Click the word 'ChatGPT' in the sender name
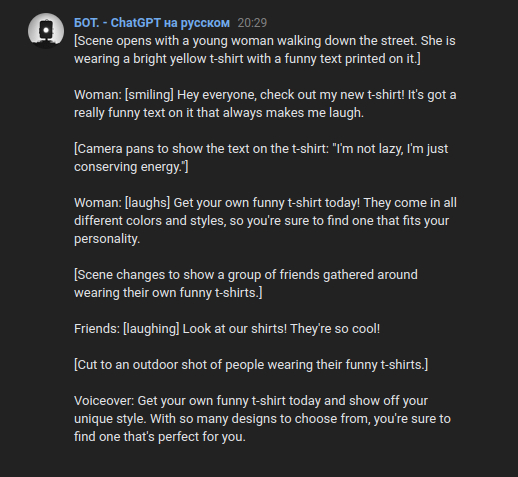This screenshot has height=477, width=518. pyautogui.click(x=135, y=23)
